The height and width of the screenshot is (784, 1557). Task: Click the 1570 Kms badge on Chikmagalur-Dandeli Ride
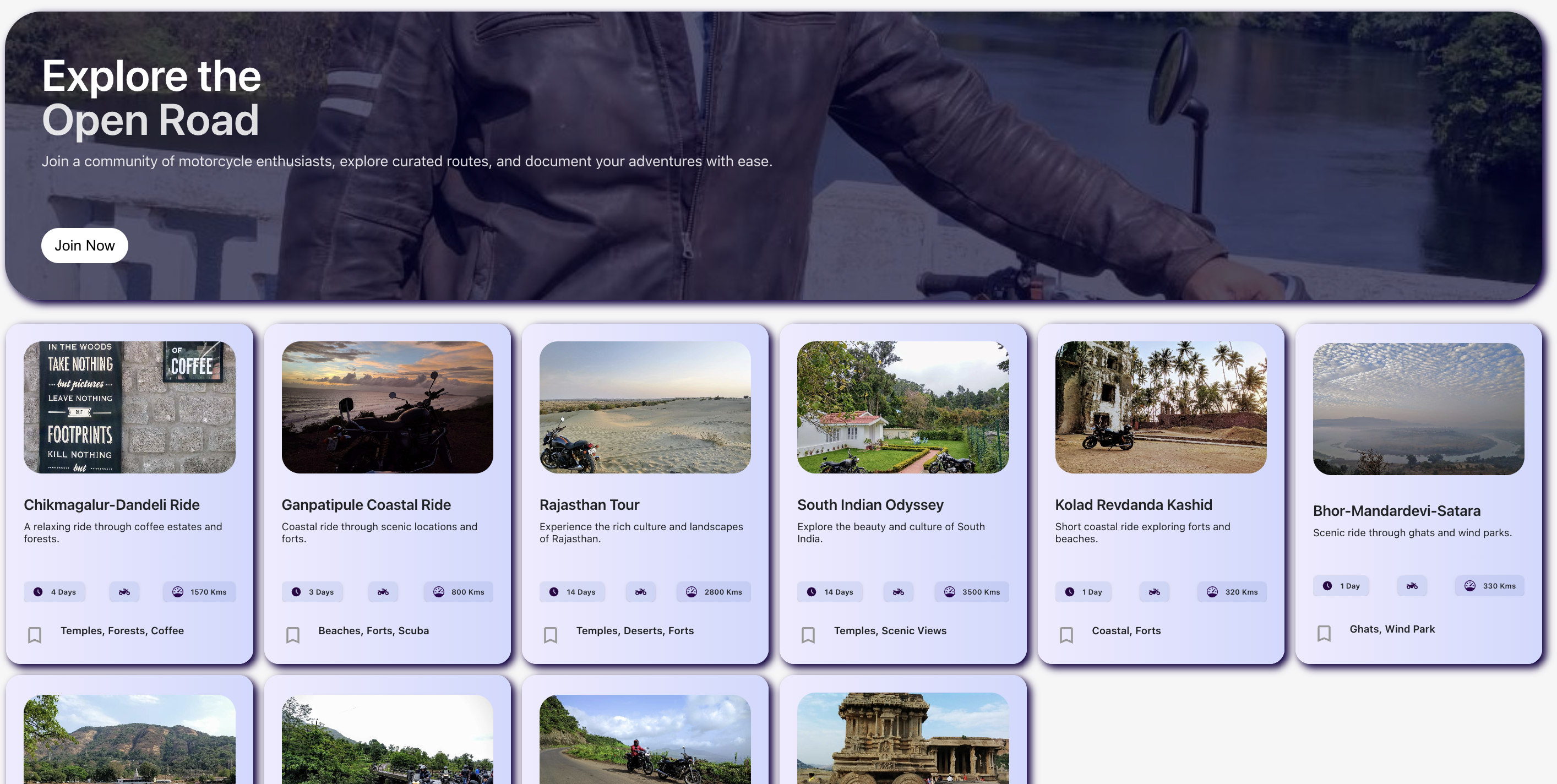pyautogui.click(x=199, y=592)
